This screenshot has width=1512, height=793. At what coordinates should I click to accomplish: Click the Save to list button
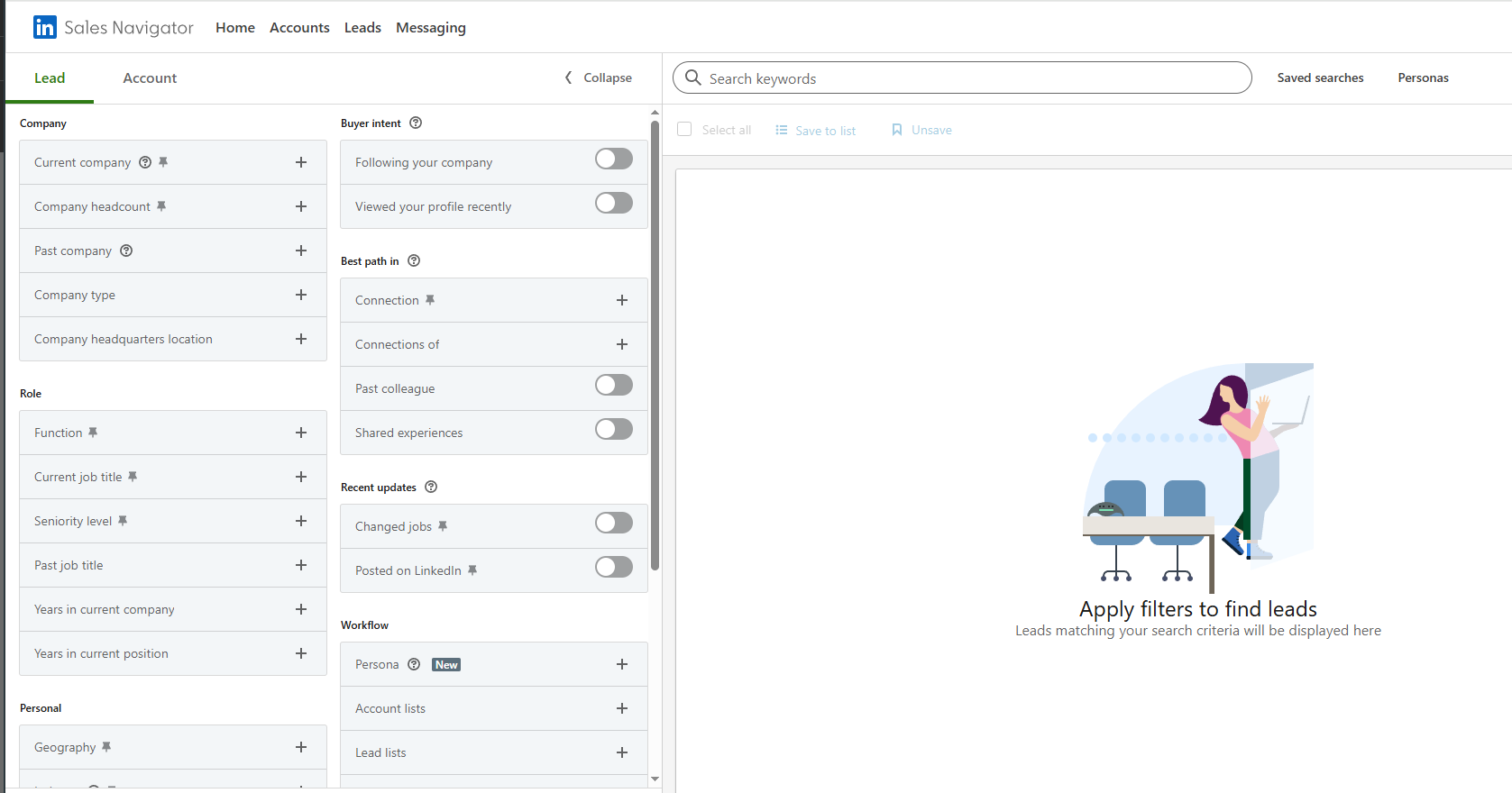[815, 131]
